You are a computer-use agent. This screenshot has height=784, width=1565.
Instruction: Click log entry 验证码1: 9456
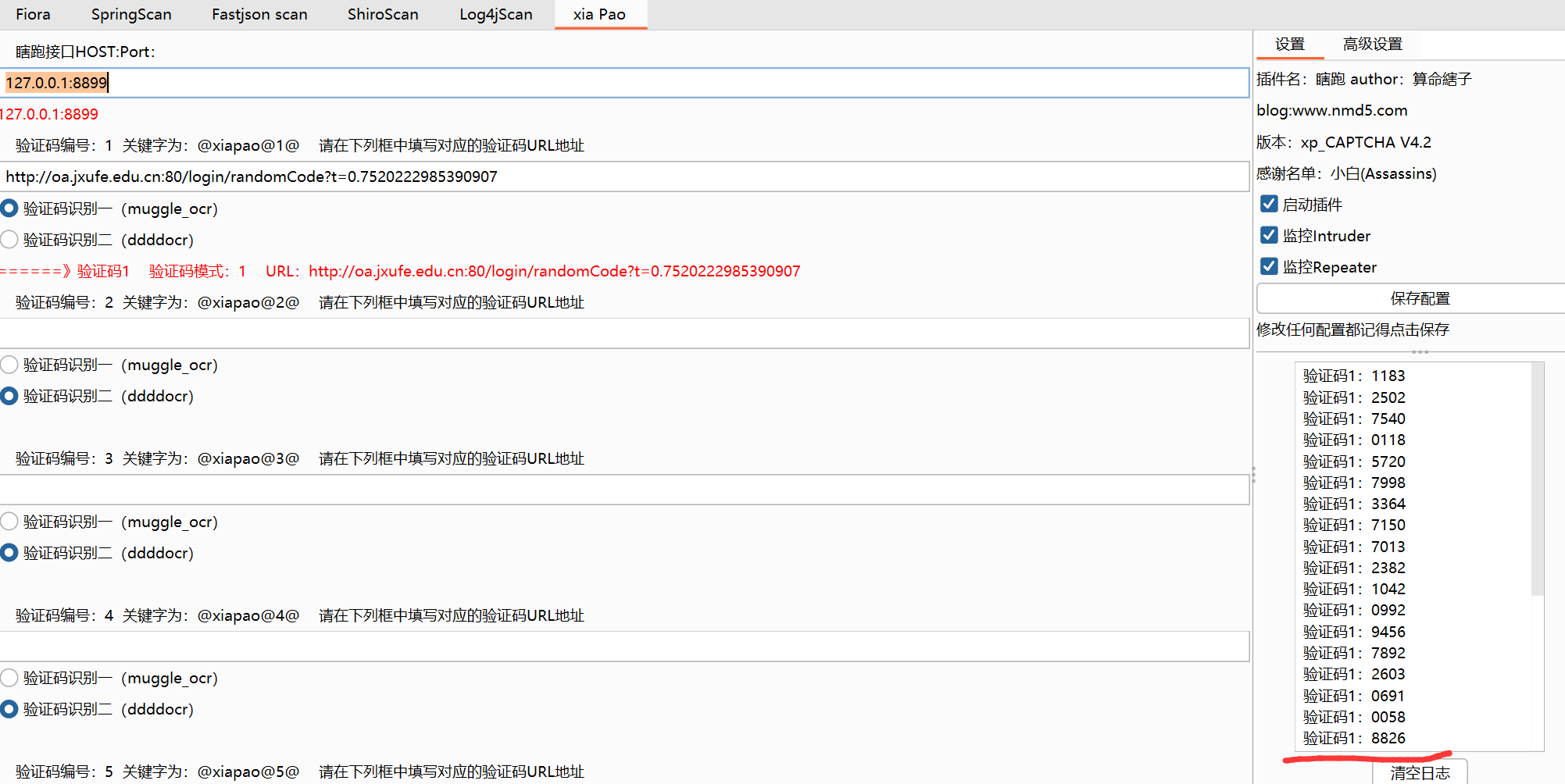tap(1354, 632)
